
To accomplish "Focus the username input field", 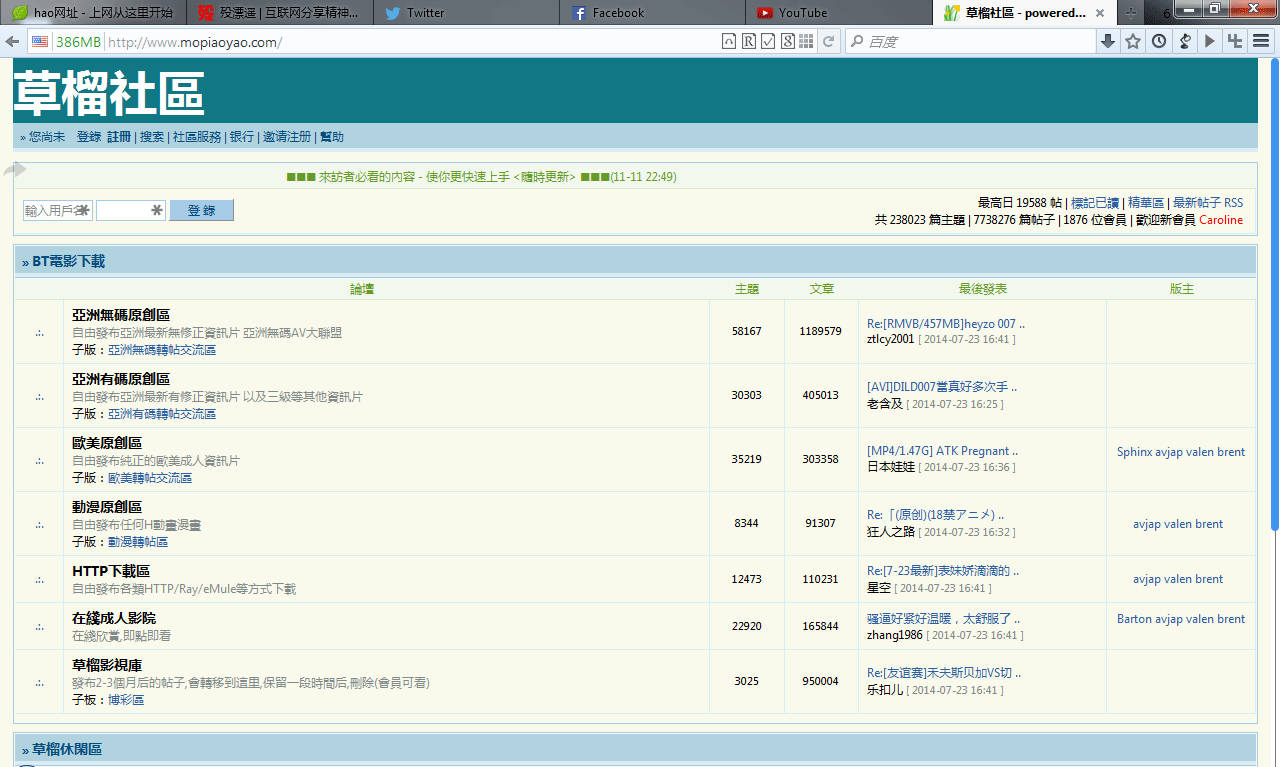I will (x=58, y=210).
